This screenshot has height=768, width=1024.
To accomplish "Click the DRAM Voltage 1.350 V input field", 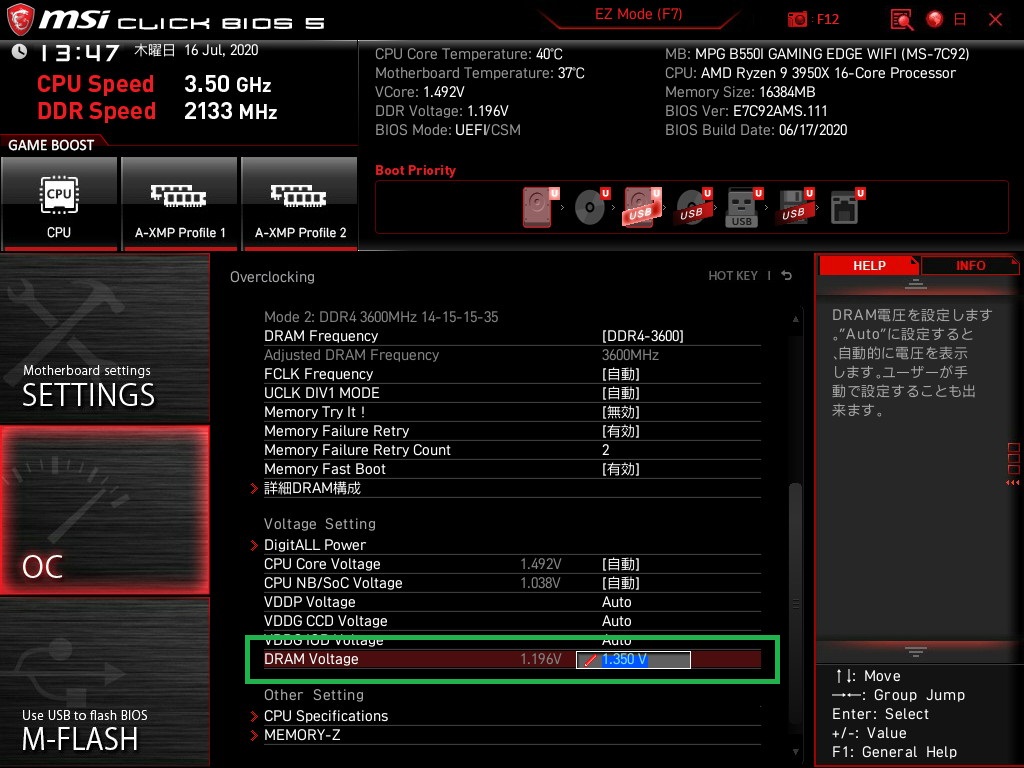I will point(633,660).
